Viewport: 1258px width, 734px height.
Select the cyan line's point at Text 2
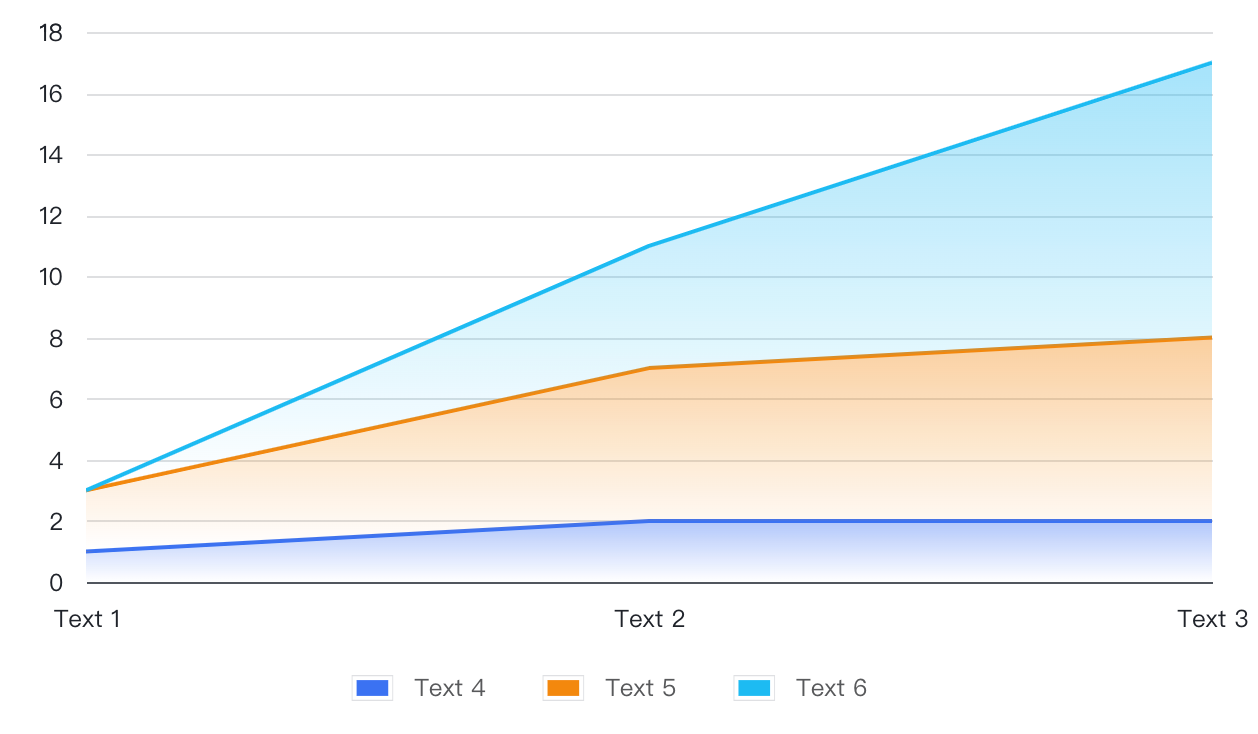650,246
